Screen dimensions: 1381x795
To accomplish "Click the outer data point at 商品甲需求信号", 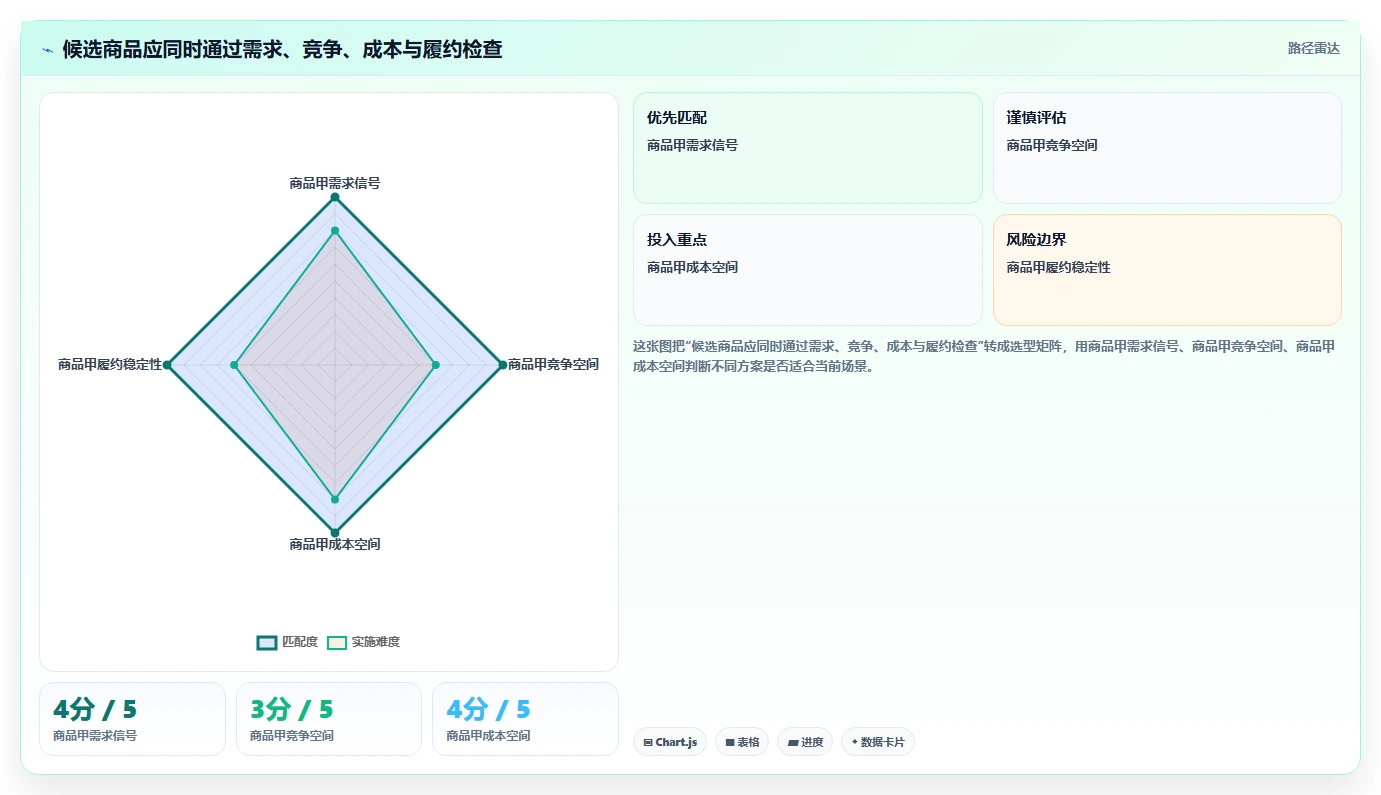I will coord(335,197).
